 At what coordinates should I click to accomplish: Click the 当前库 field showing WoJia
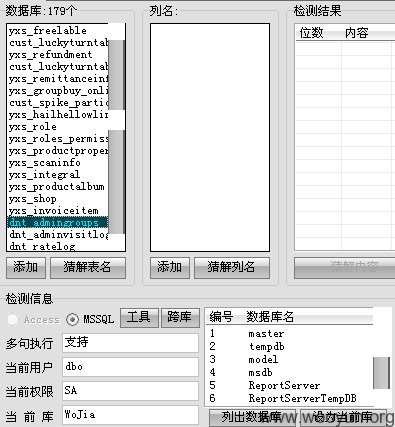pos(130,415)
